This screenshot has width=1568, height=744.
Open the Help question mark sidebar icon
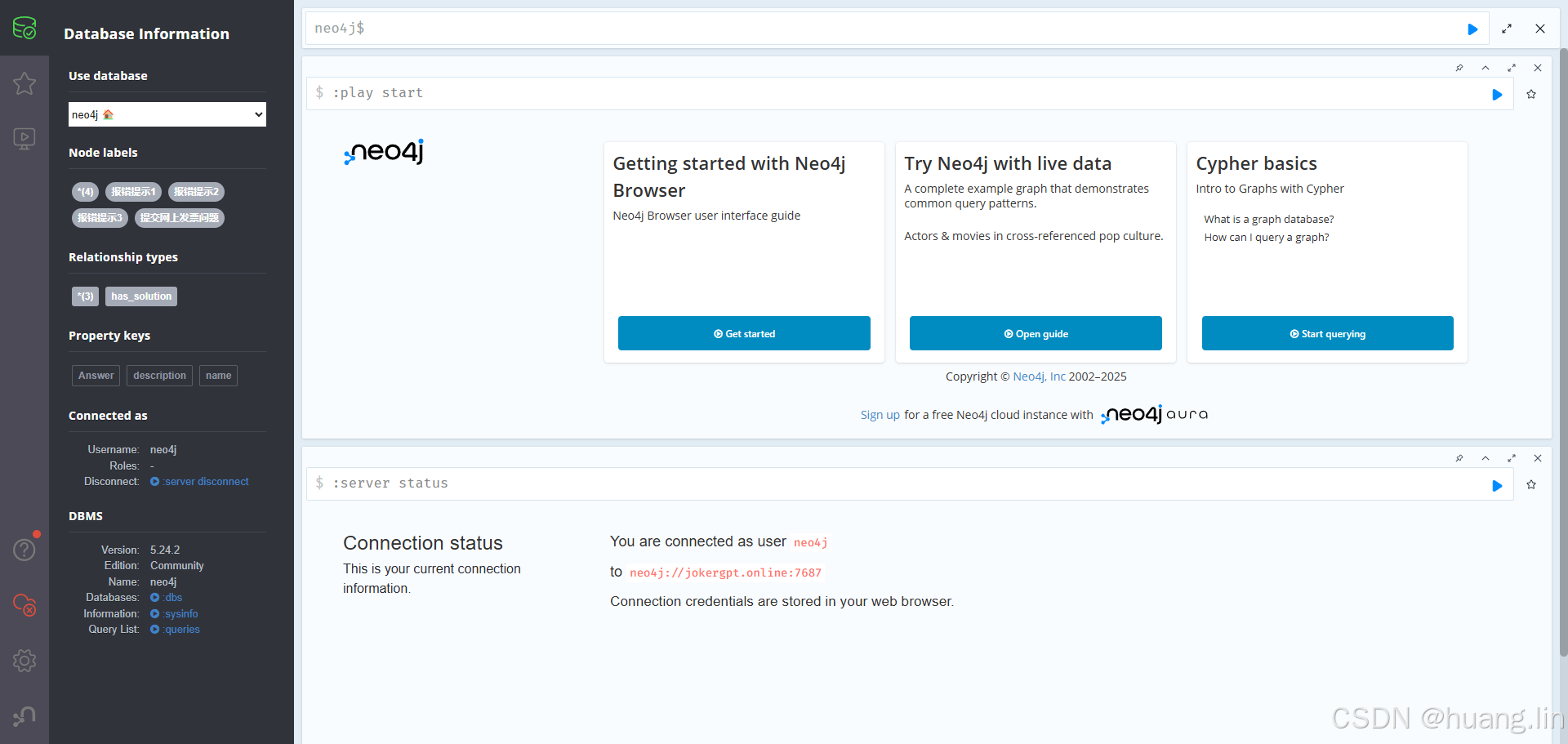coord(24,550)
